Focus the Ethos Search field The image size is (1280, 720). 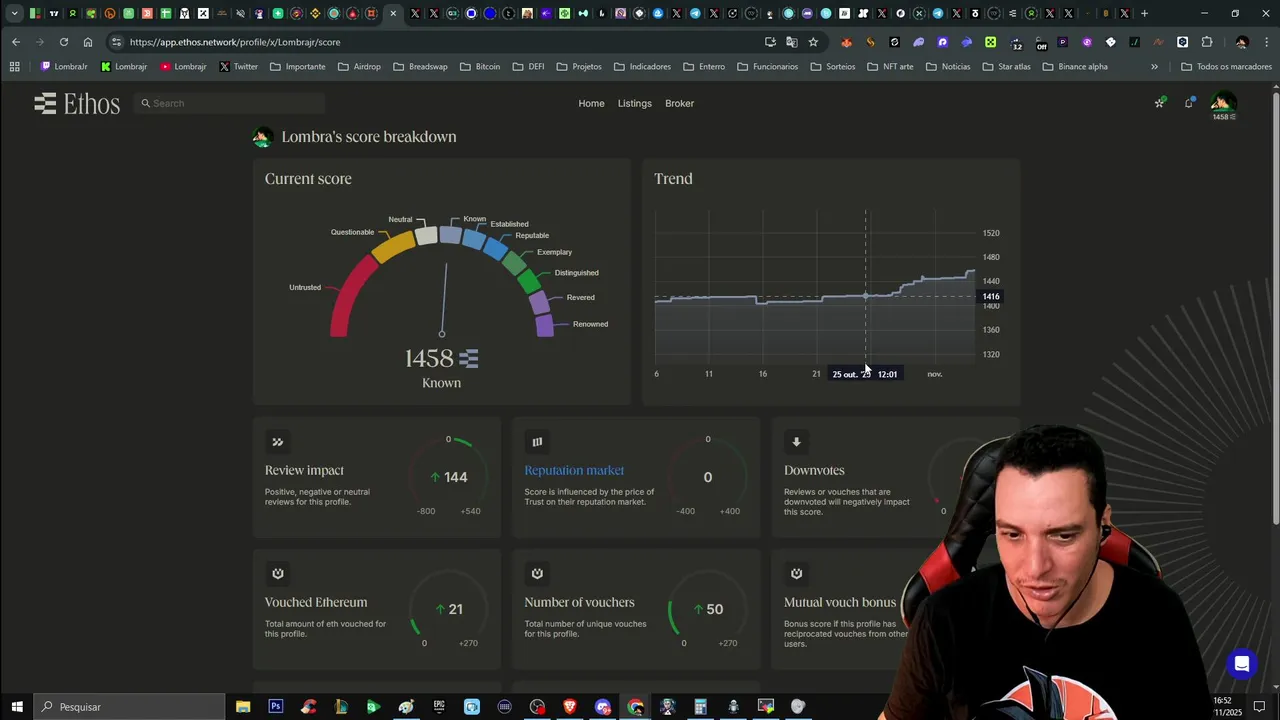click(230, 103)
